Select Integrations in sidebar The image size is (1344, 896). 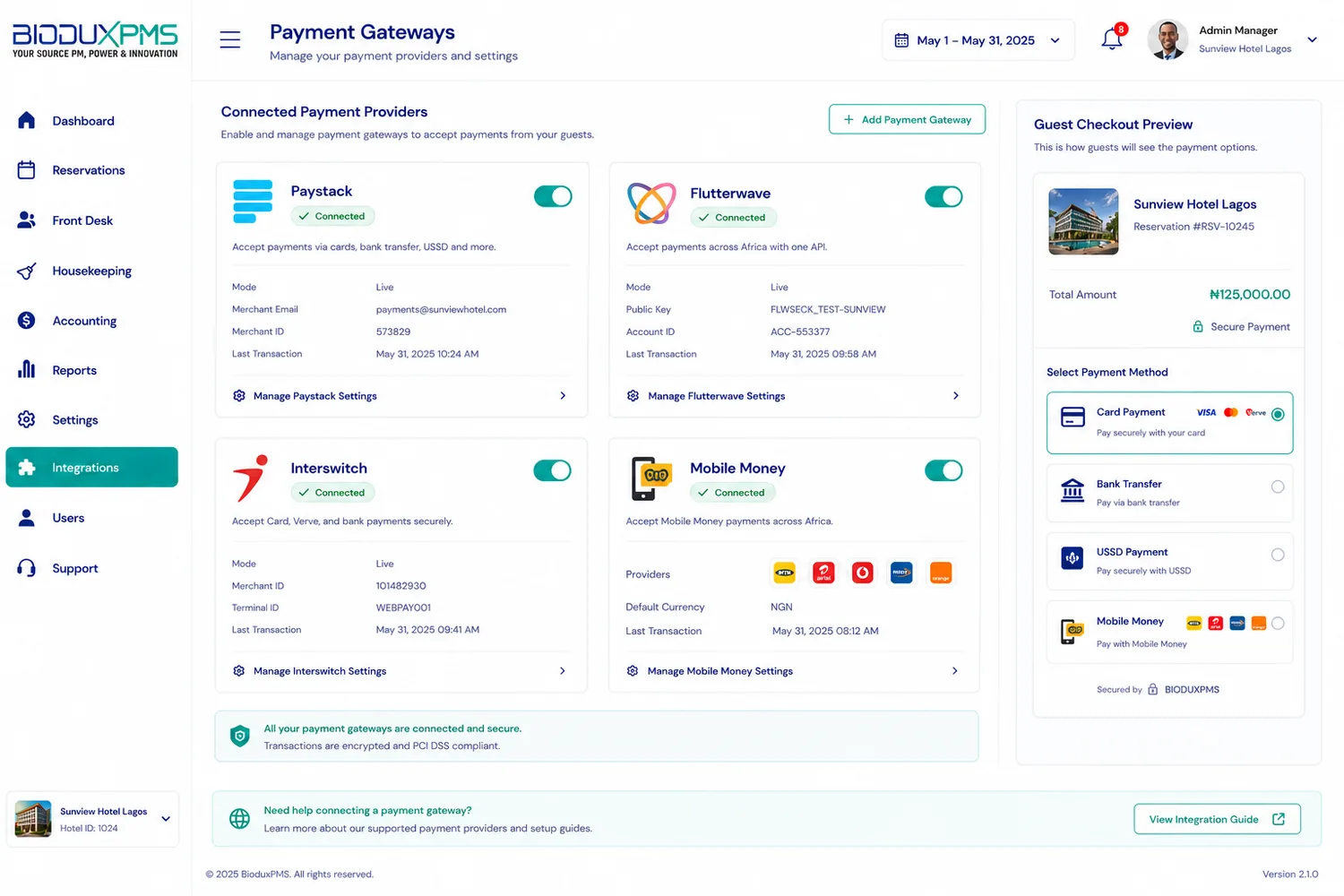(91, 468)
